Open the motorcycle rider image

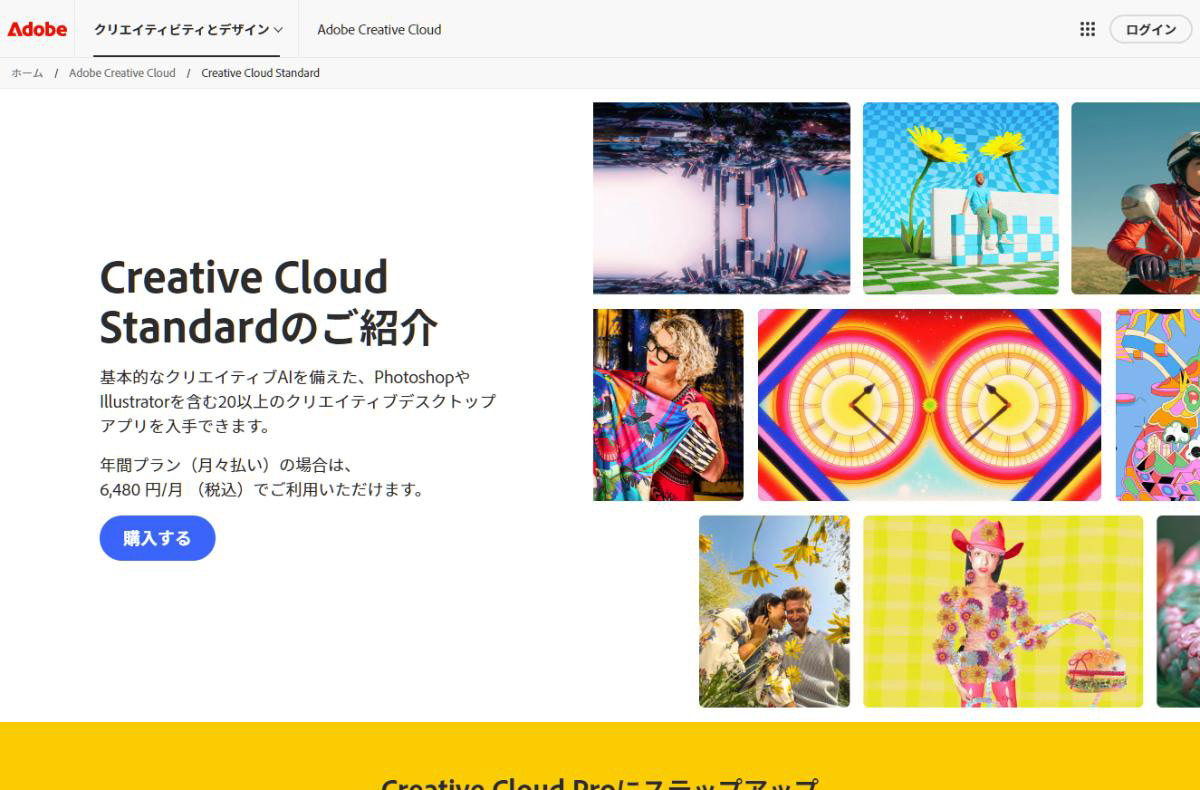(1135, 198)
